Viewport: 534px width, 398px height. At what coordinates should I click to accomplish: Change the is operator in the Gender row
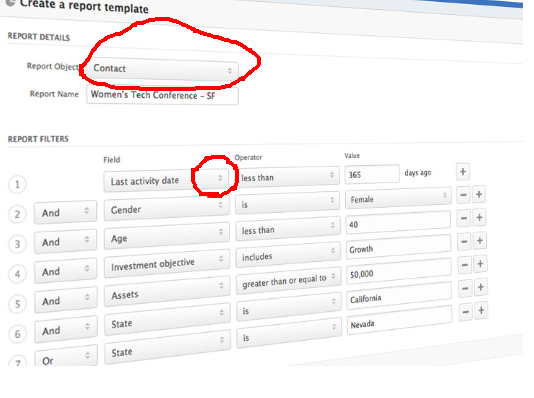288,203
